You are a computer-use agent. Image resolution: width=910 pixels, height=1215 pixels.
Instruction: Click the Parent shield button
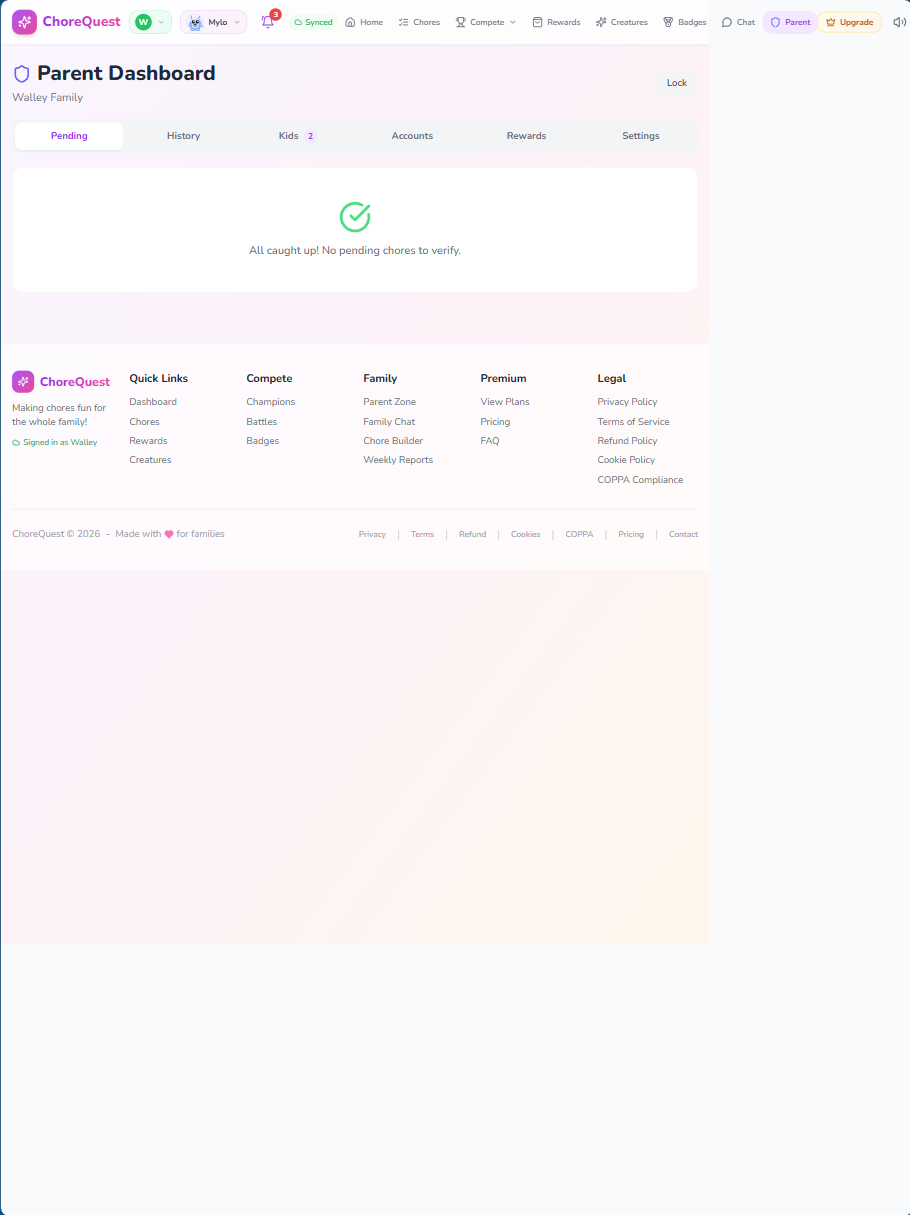tap(789, 21)
